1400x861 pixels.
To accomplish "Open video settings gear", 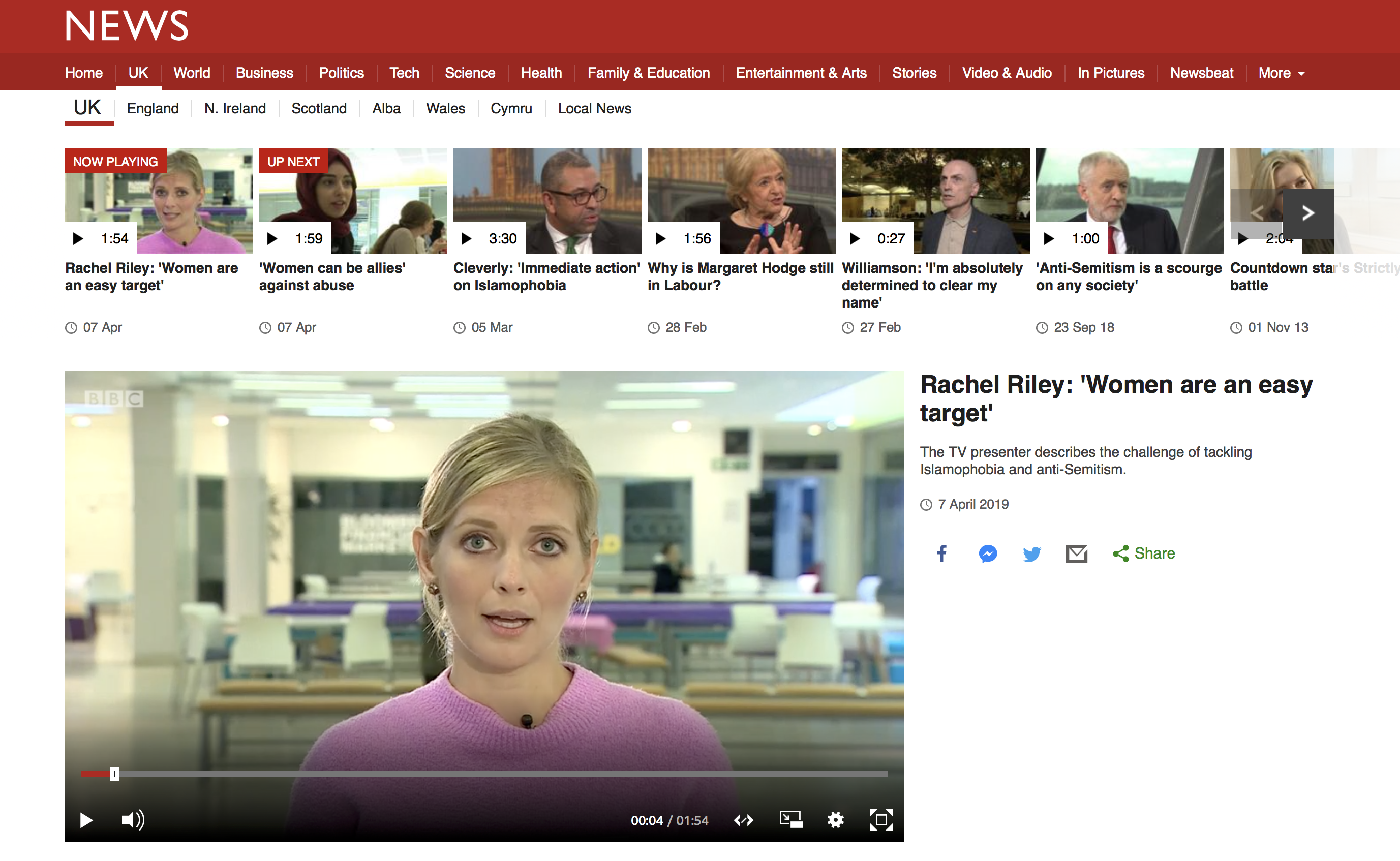I will [x=836, y=820].
